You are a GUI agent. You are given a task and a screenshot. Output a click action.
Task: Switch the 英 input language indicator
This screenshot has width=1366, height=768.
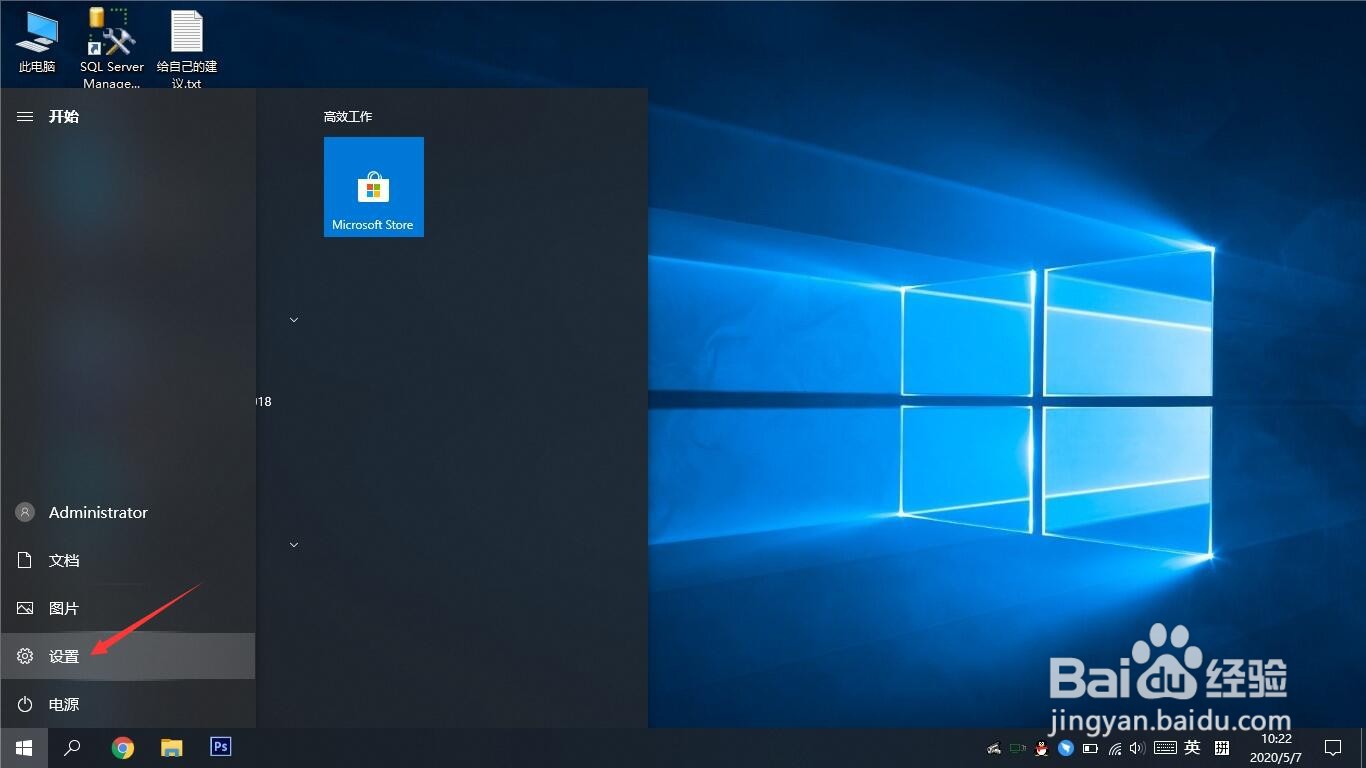coord(1192,748)
